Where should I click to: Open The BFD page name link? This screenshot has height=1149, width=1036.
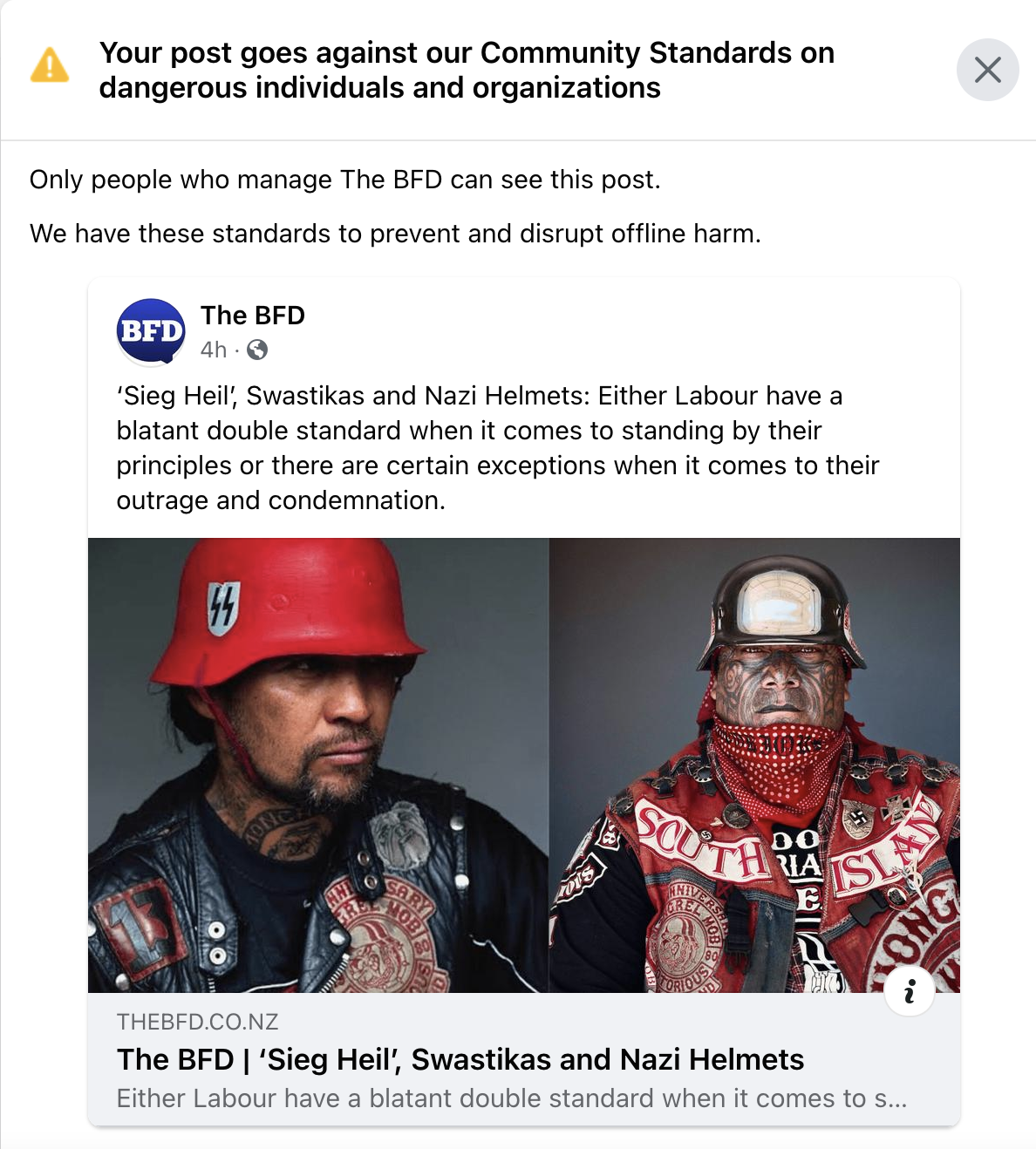(x=253, y=315)
